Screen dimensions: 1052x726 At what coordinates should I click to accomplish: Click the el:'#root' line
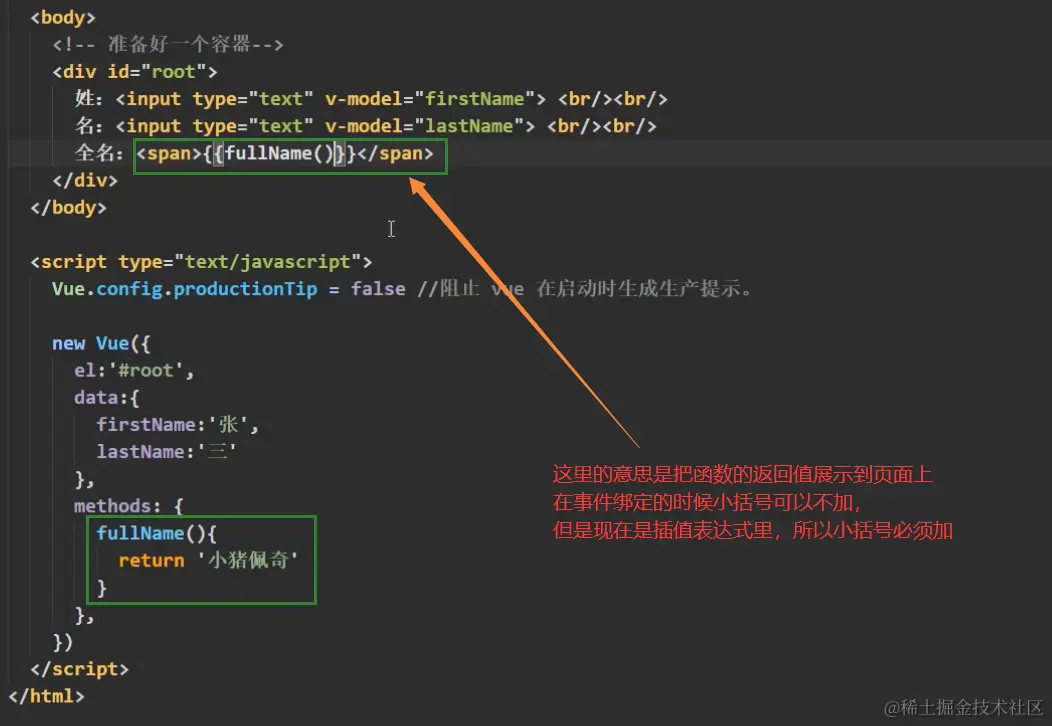click(x=134, y=370)
